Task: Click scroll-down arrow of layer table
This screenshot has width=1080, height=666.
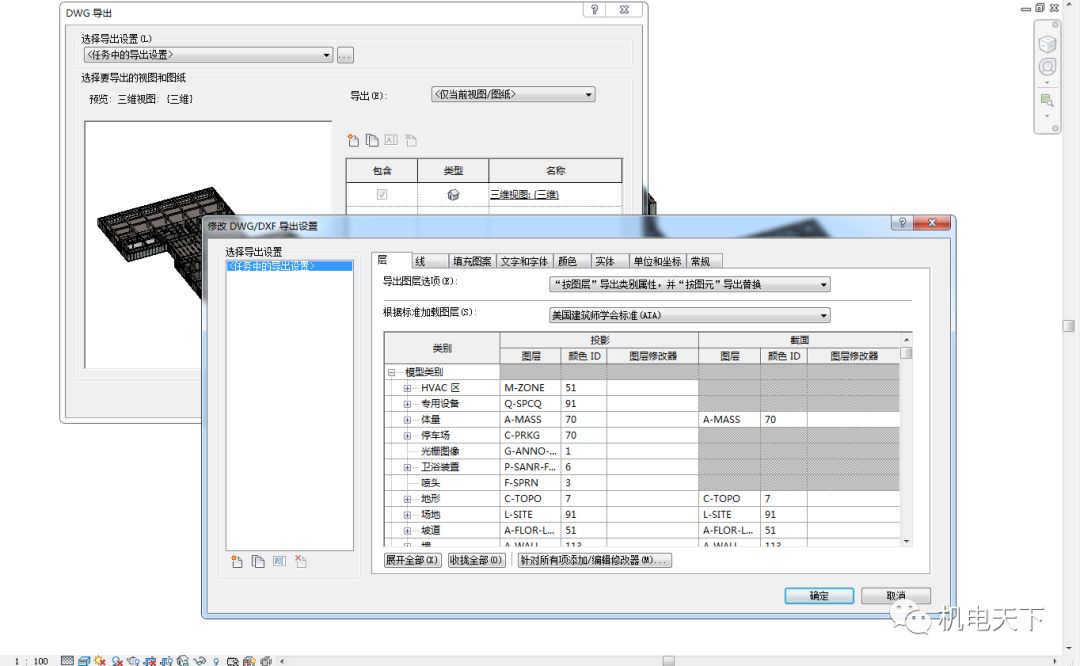Action: tap(906, 542)
